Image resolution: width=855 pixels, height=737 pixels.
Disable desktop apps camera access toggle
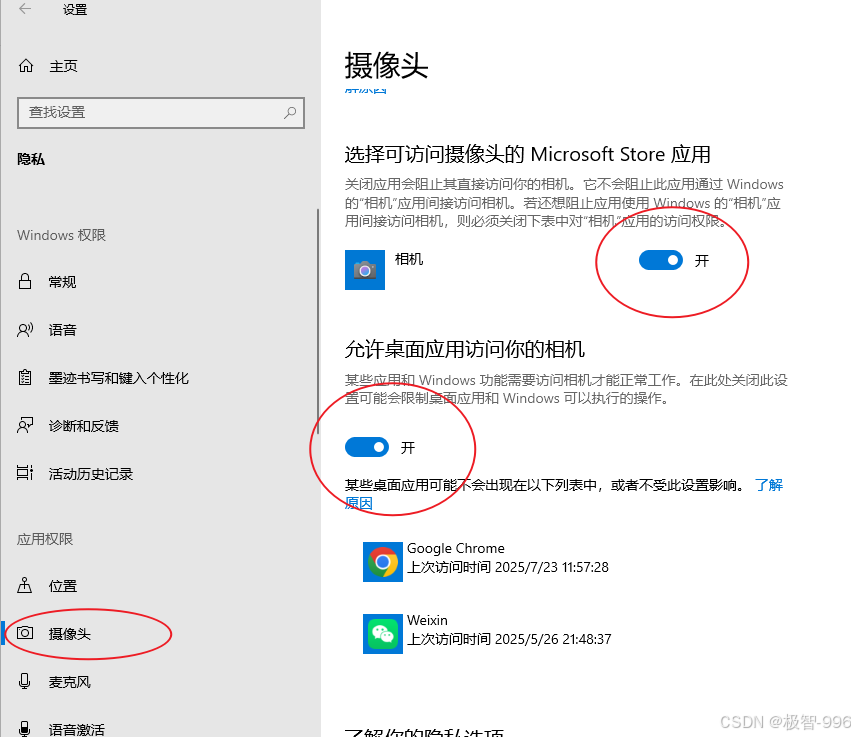coord(367,448)
